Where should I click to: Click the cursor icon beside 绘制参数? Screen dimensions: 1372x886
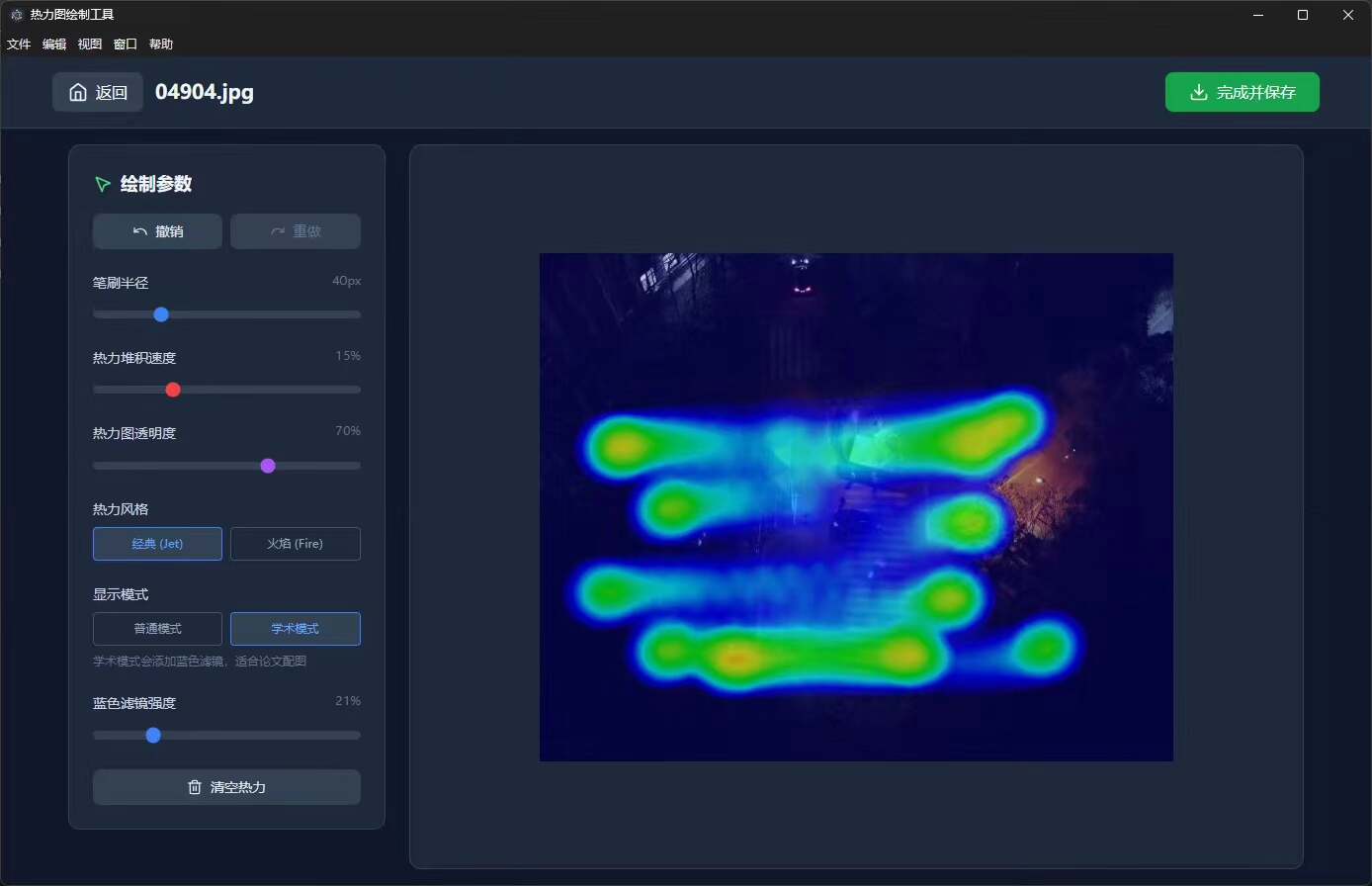102,184
